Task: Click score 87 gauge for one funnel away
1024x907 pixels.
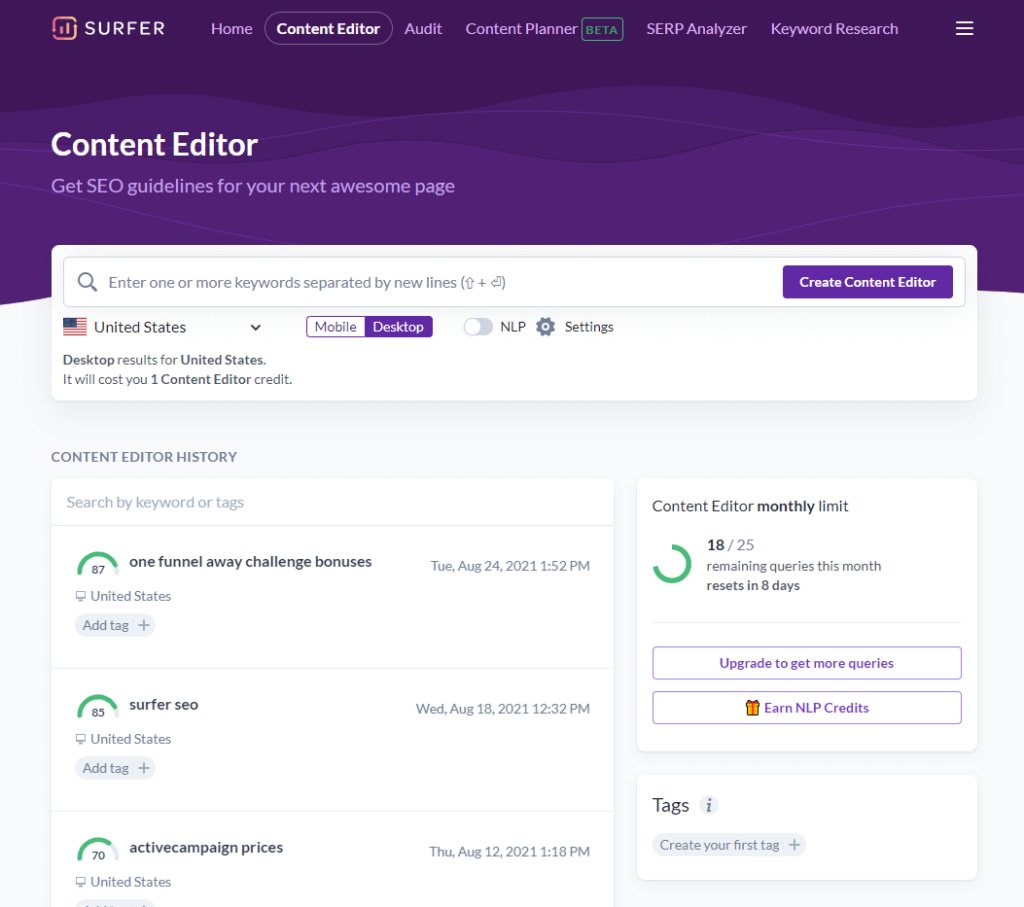Action: coord(98,564)
